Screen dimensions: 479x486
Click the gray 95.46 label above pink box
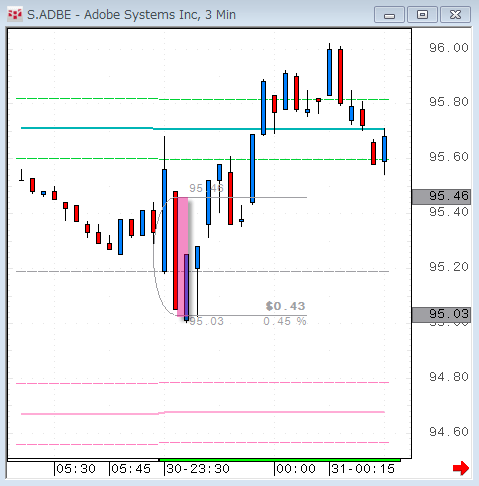coord(206,188)
